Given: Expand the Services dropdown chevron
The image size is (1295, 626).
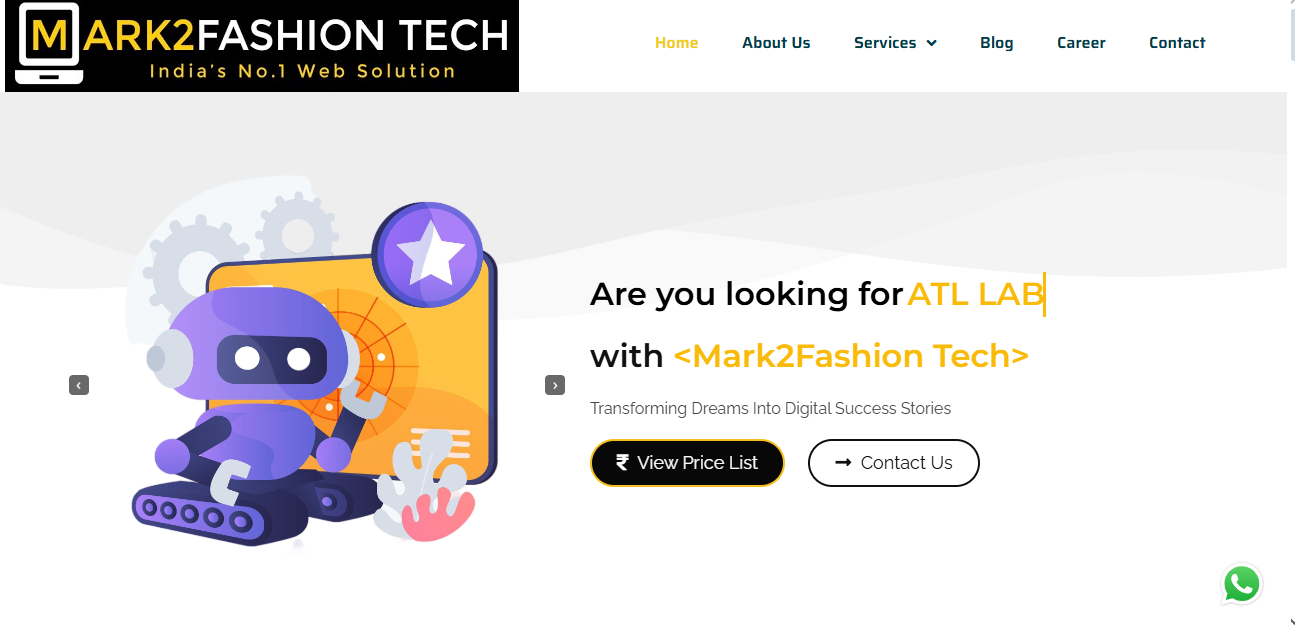Looking at the screenshot, I should point(932,43).
